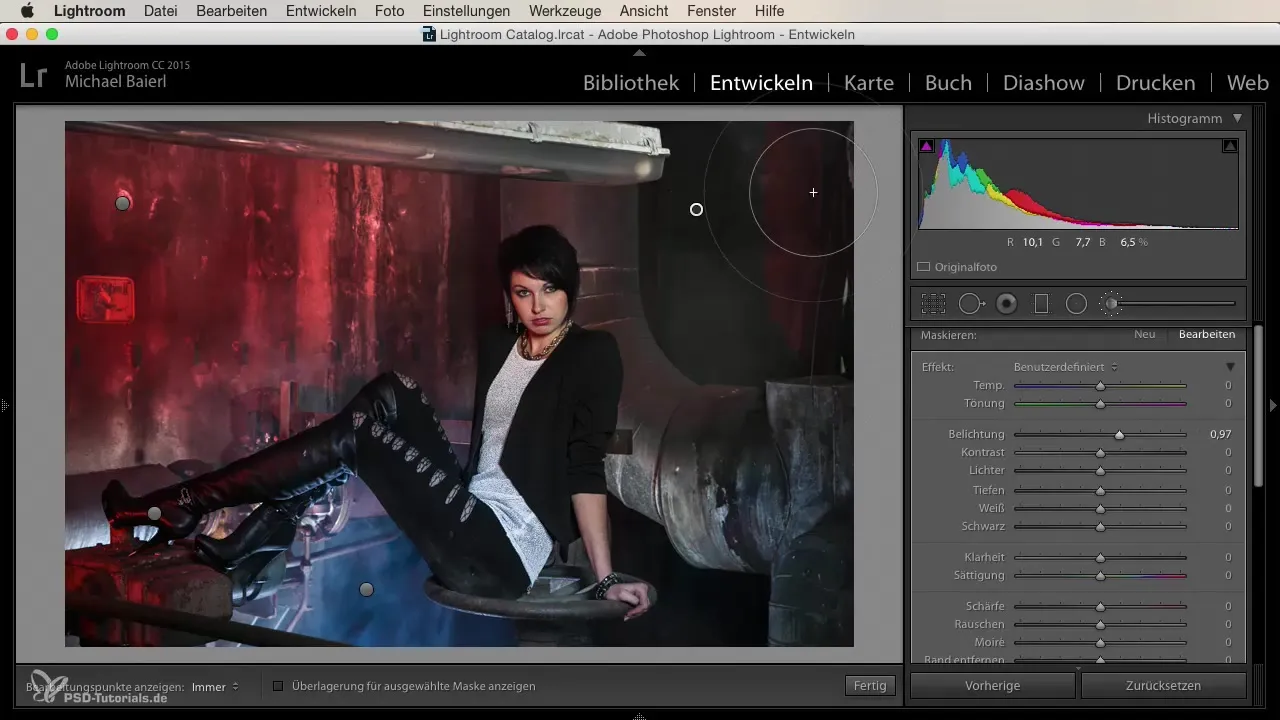
Task: Click the Temp. slider track
Action: tap(1100, 385)
